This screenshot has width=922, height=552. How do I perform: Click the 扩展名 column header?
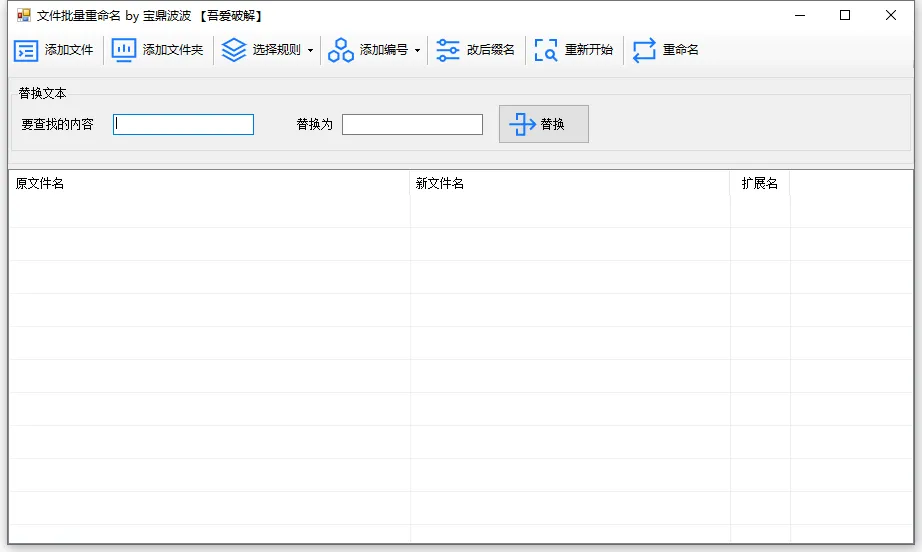[x=760, y=183]
